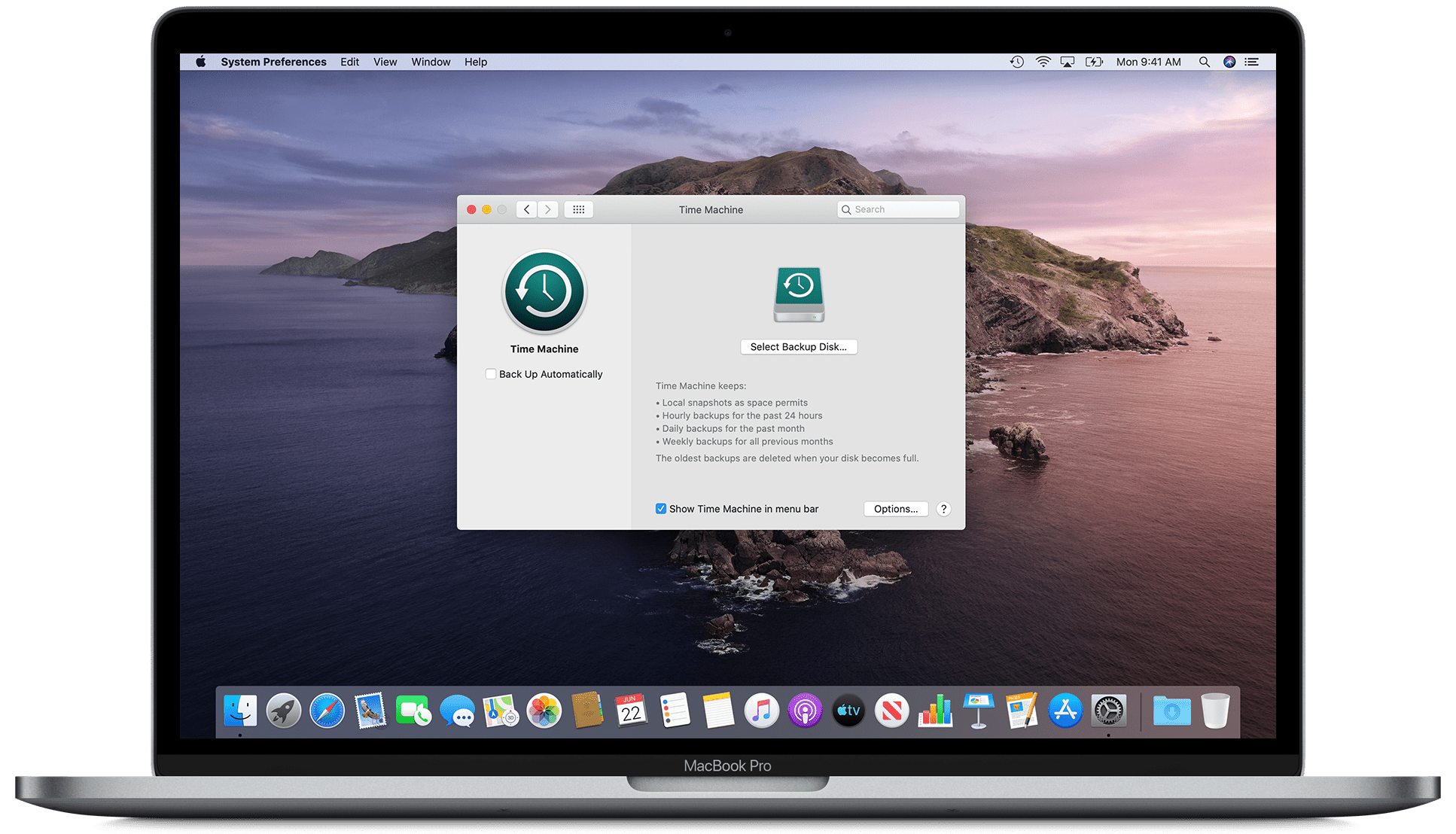The image size is (1456, 834).
Task: Open the Downloads folder in Dock
Action: 1171,711
